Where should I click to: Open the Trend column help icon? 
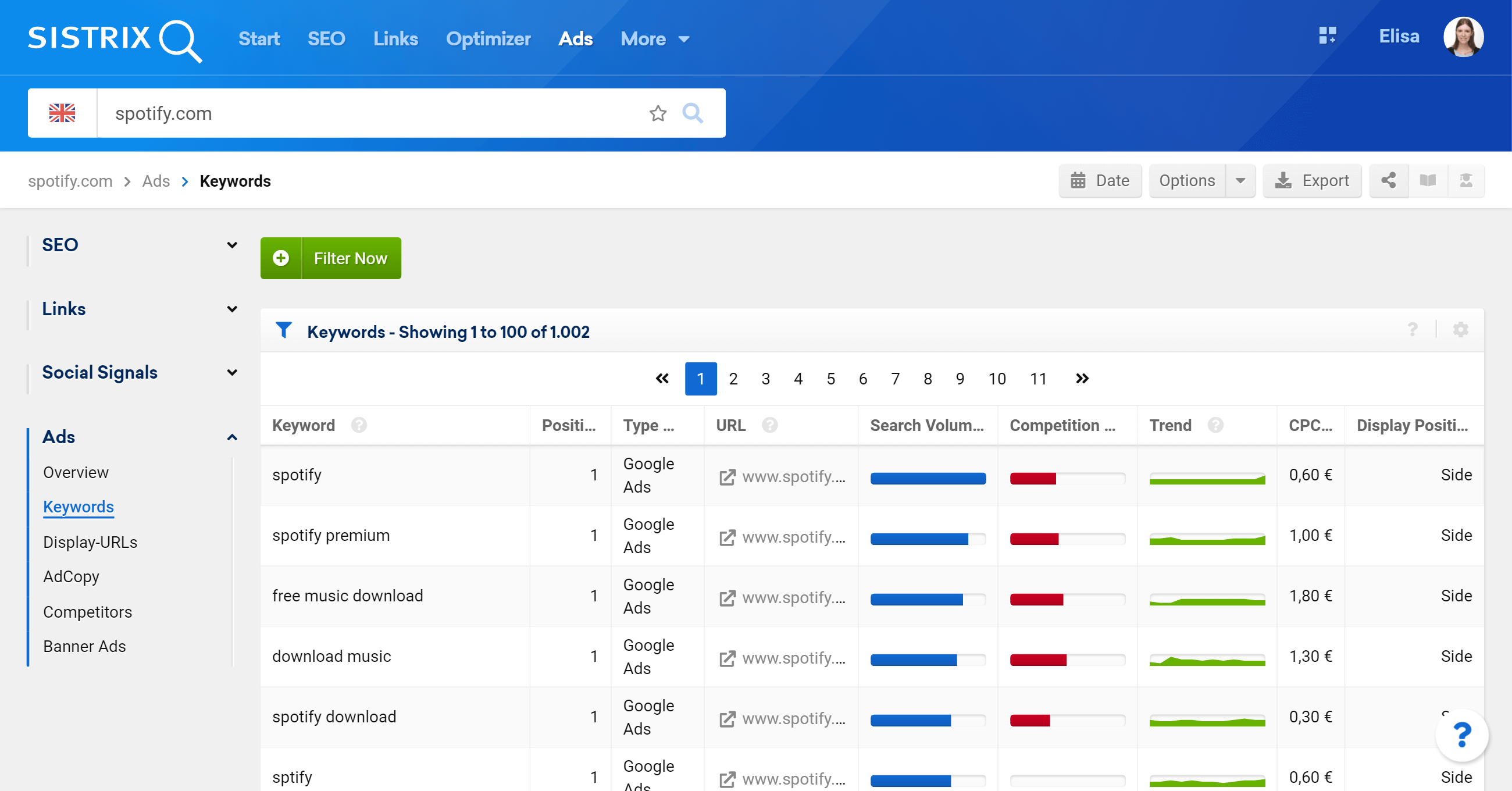coord(1215,425)
